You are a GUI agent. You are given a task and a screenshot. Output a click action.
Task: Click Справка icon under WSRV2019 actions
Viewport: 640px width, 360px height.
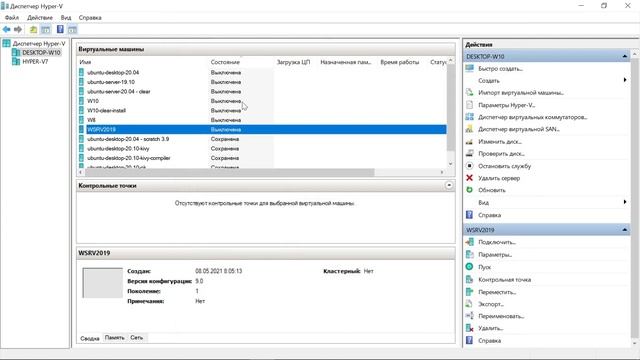(469, 340)
